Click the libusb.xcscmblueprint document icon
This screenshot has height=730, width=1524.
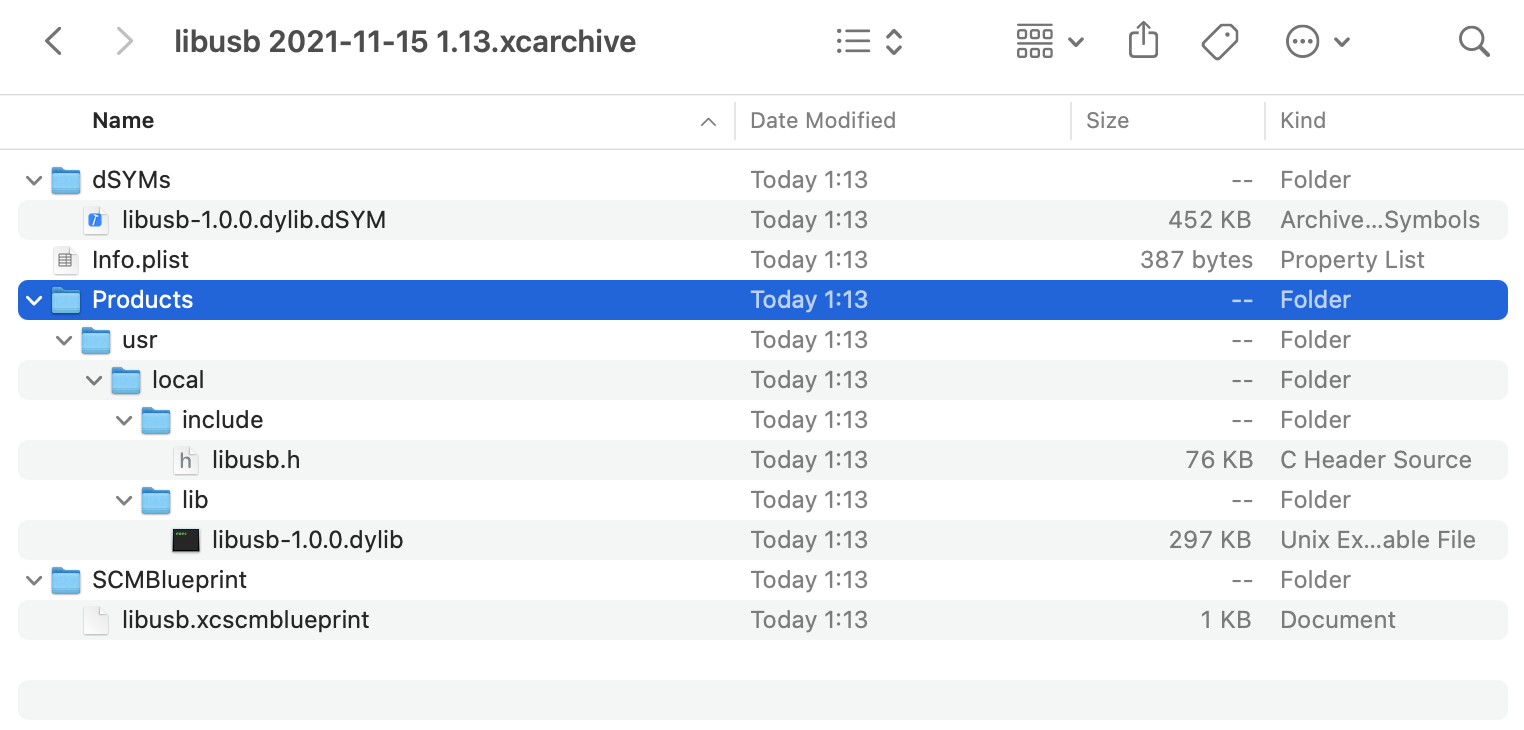[96, 620]
